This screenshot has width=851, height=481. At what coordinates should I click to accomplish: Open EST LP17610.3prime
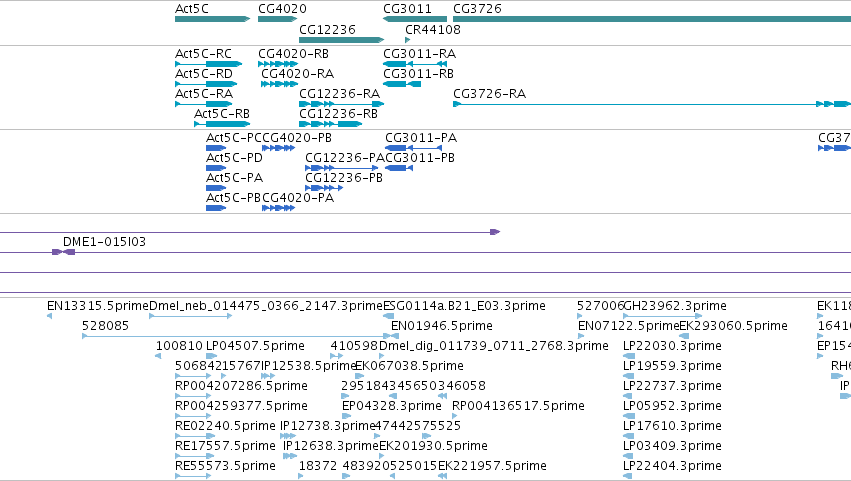[x=672, y=427]
